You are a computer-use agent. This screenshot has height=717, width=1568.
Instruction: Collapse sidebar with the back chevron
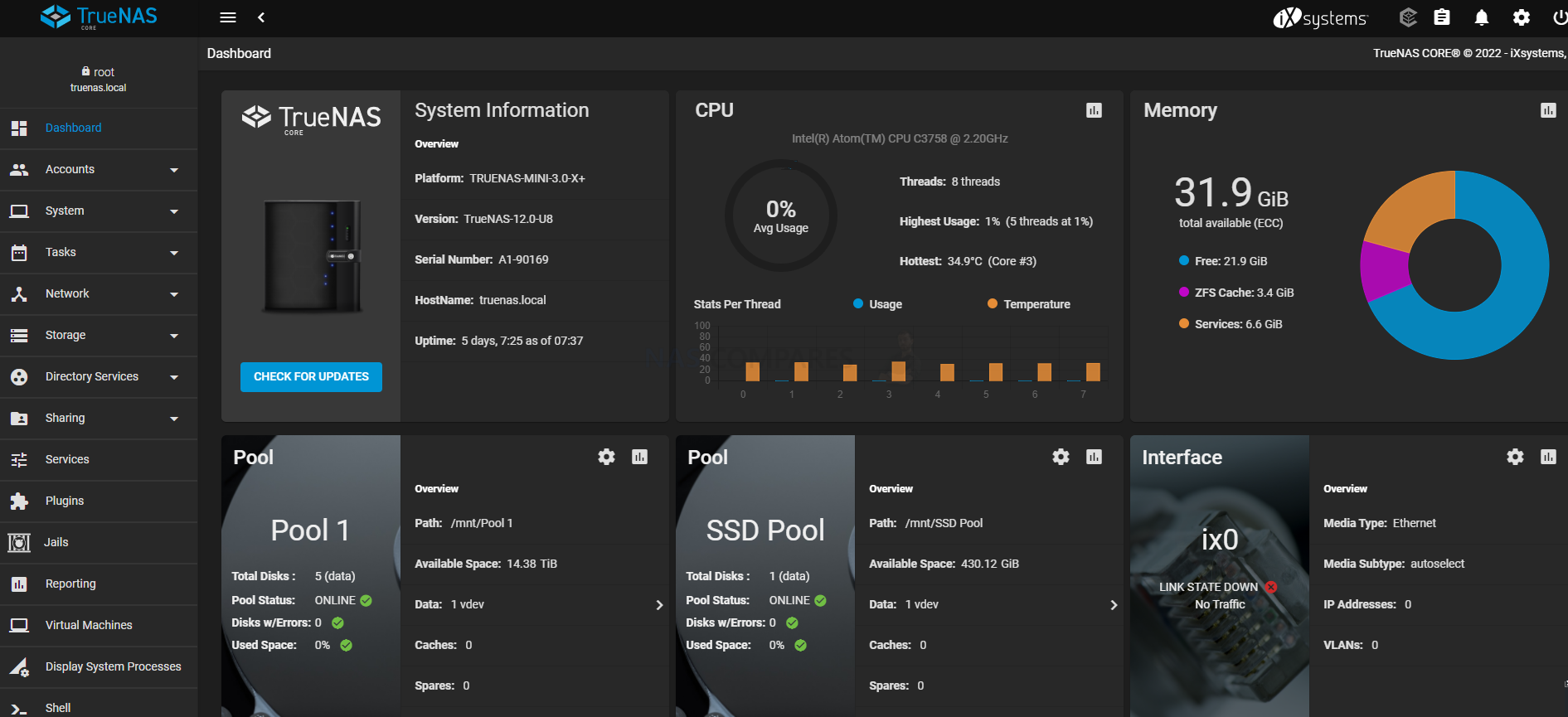tap(261, 17)
